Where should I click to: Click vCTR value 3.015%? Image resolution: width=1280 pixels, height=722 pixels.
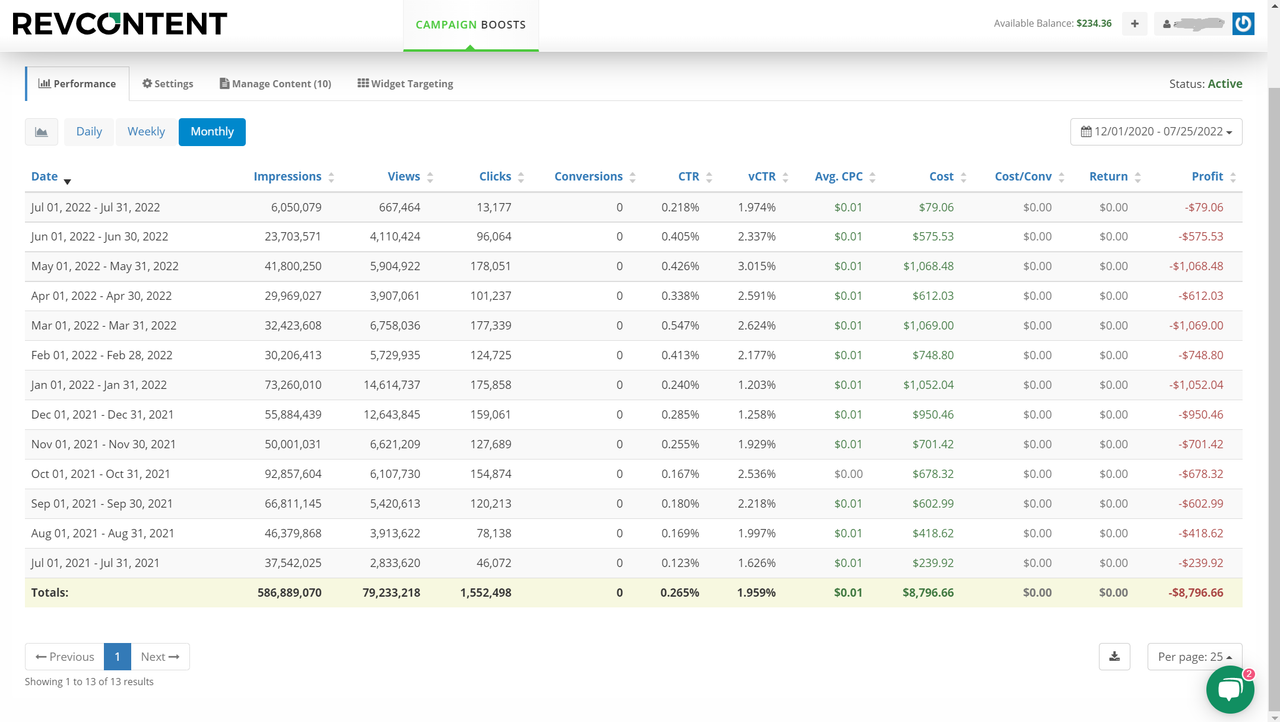pyautogui.click(x=757, y=266)
